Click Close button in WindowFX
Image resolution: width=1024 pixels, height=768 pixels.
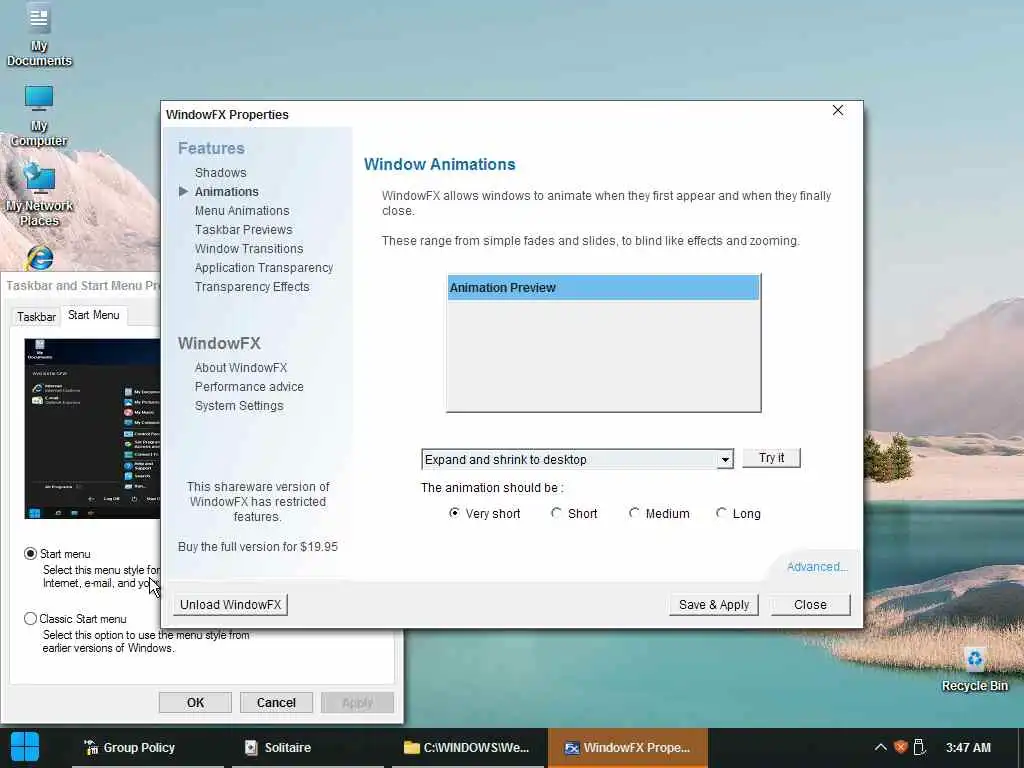click(810, 605)
